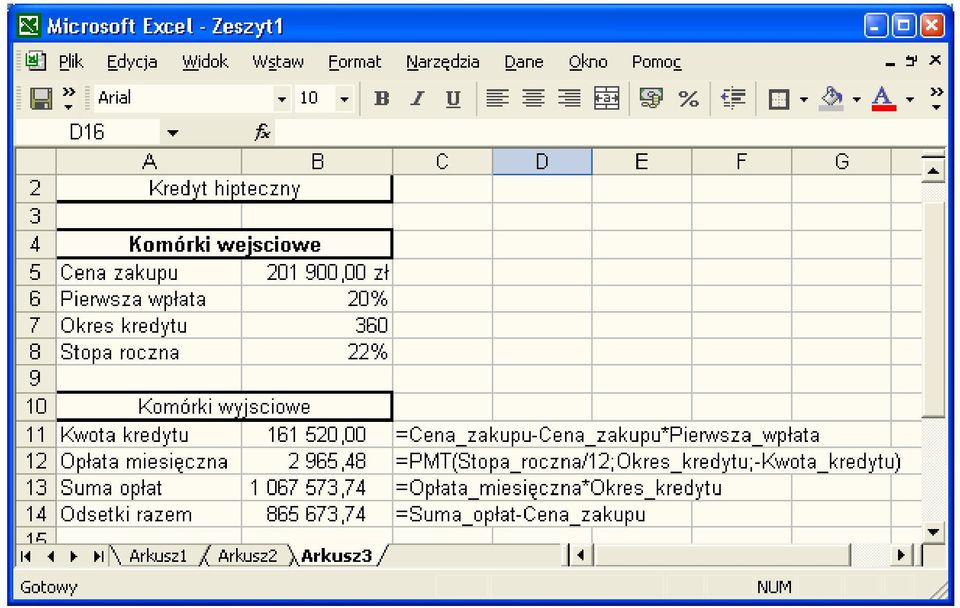Click Excel application icon in title bar
The width and height of the screenshot is (960, 608).
pyautogui.click(x=29, y=26)
